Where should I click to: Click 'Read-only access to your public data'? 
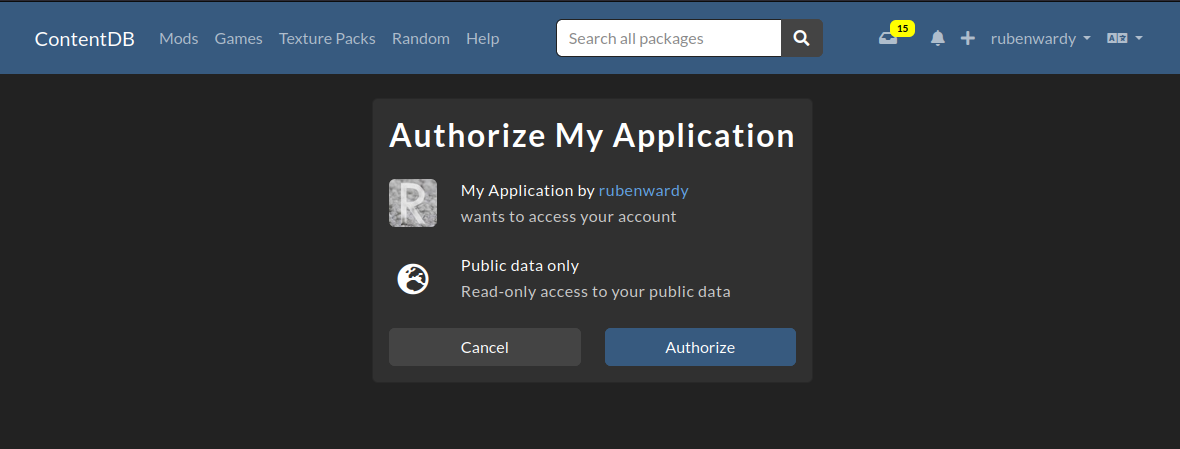[x=595, y=292]
